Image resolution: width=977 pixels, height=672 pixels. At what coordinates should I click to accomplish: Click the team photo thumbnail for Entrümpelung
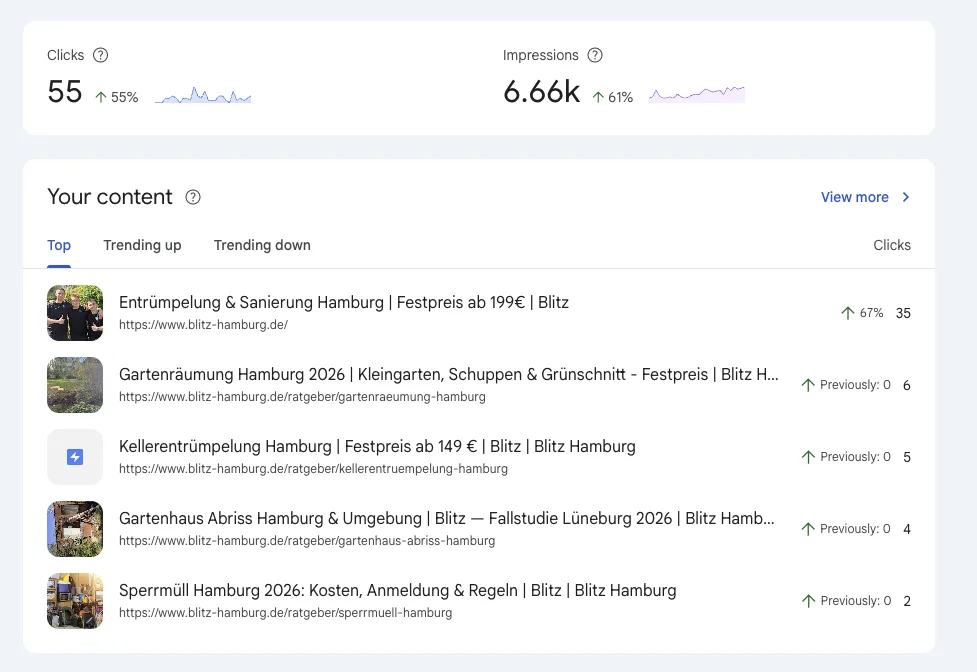(75, 313)
